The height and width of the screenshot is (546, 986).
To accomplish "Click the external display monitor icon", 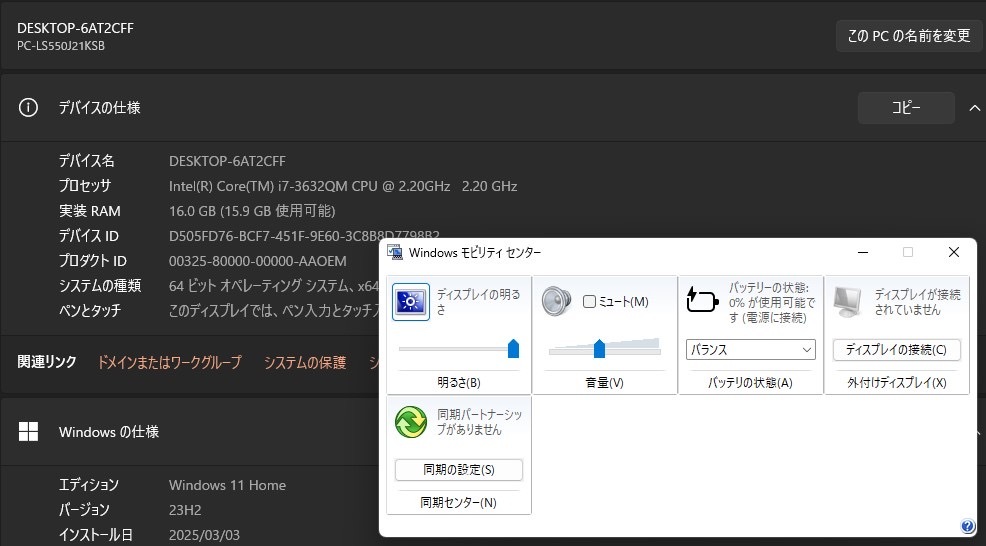I will pos(848,302).
